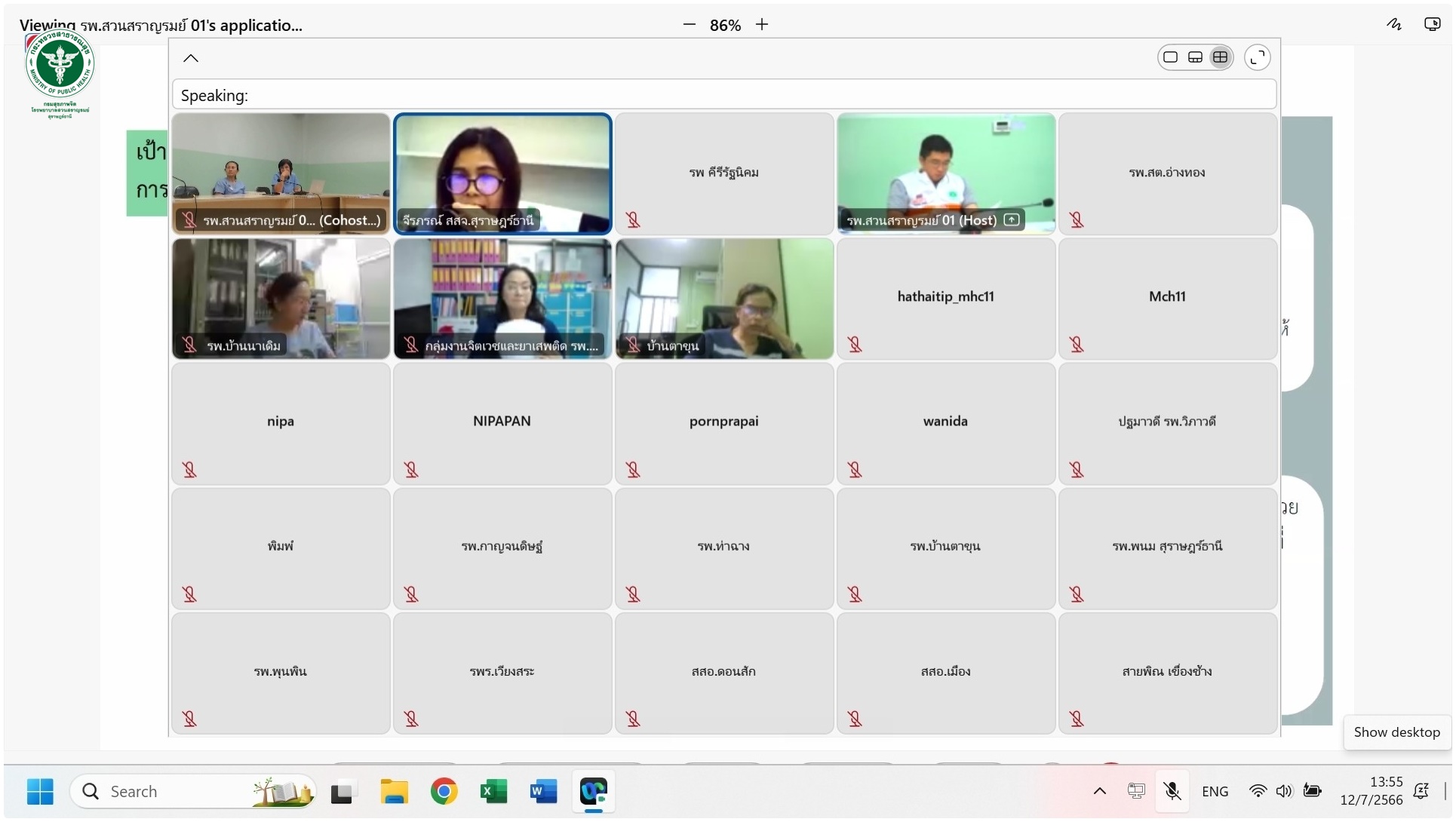The image size is (1456, 822).
Task: Switch to speaker with thumbnails layout
Action: click(1196, 57)
